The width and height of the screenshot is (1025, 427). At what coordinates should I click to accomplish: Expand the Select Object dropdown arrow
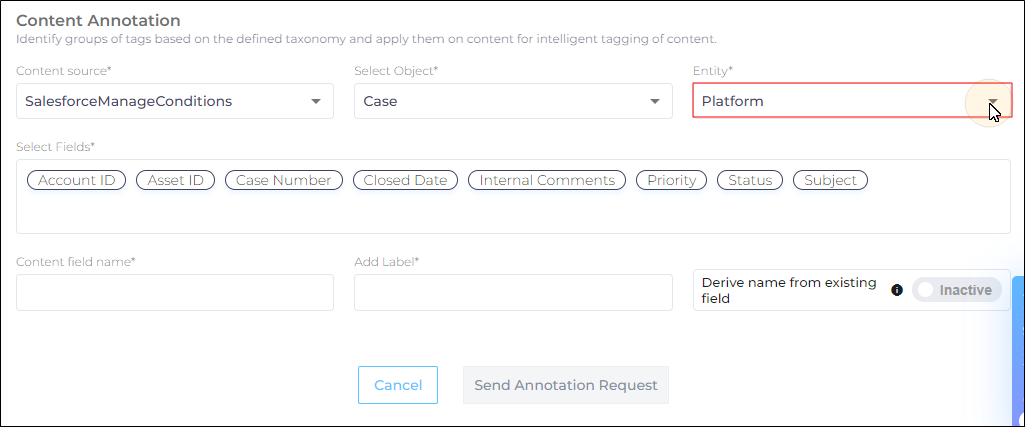654,101
